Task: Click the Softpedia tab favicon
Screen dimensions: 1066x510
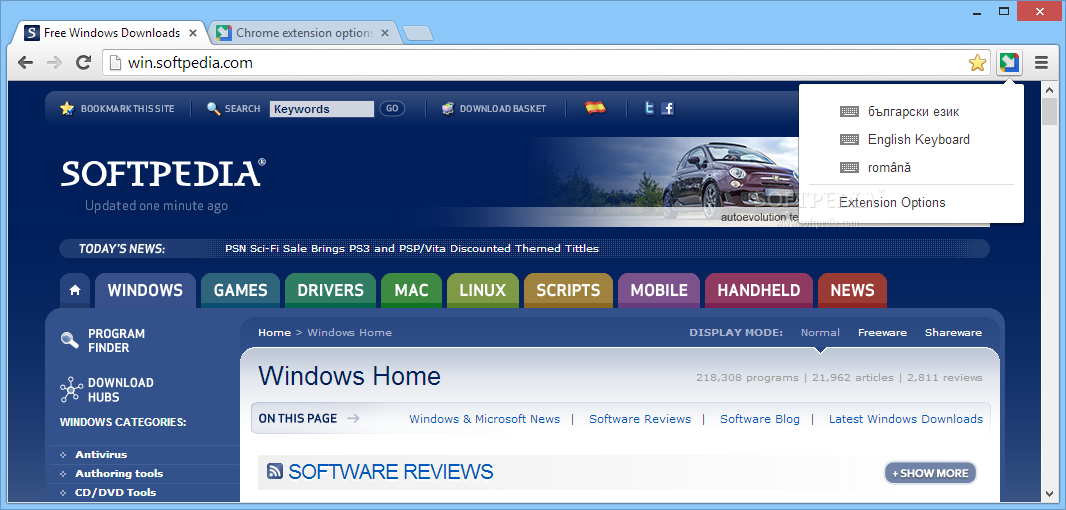Action: coord(31,33)
